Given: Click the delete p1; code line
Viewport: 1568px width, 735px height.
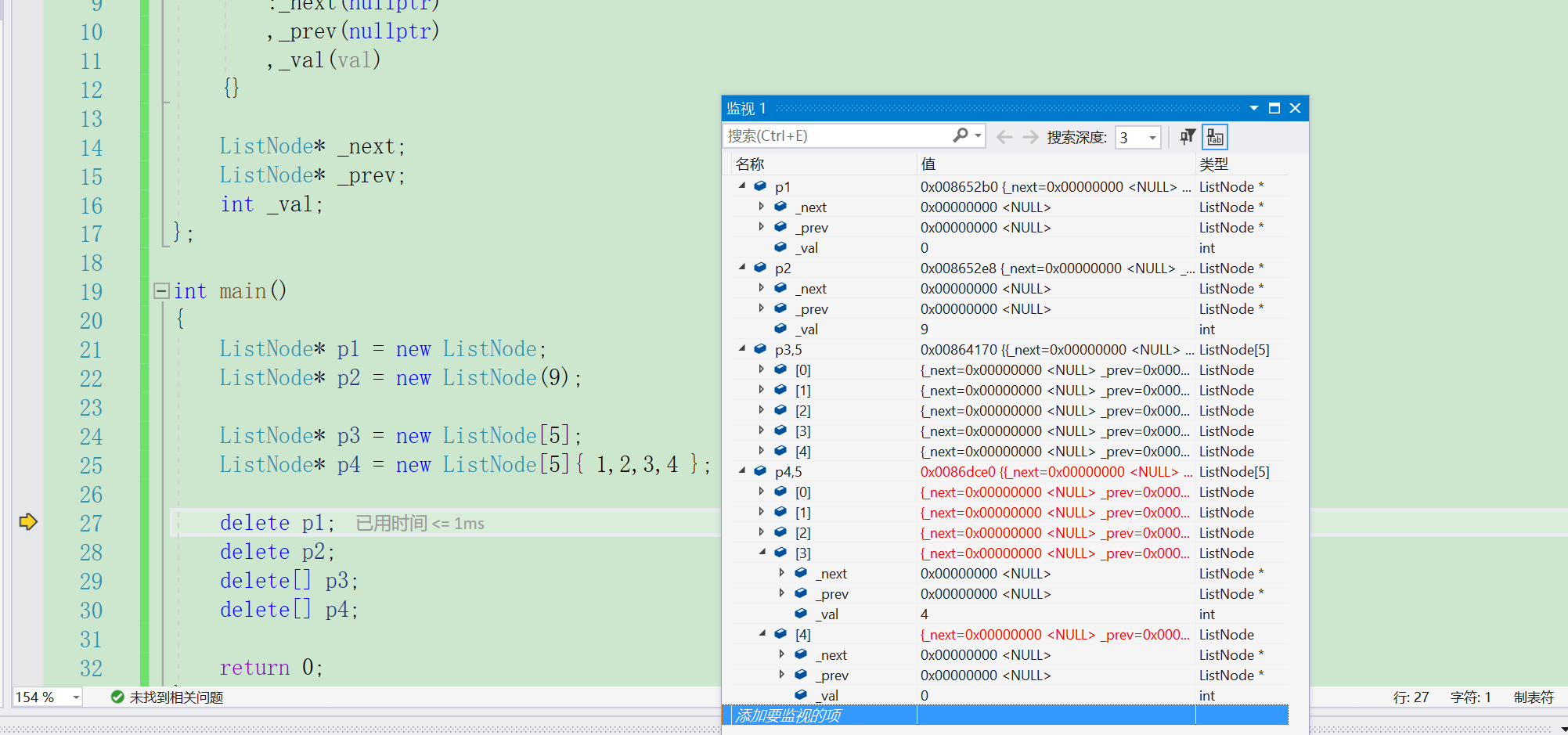Looking at the screenshot, I should coord(278,522).
